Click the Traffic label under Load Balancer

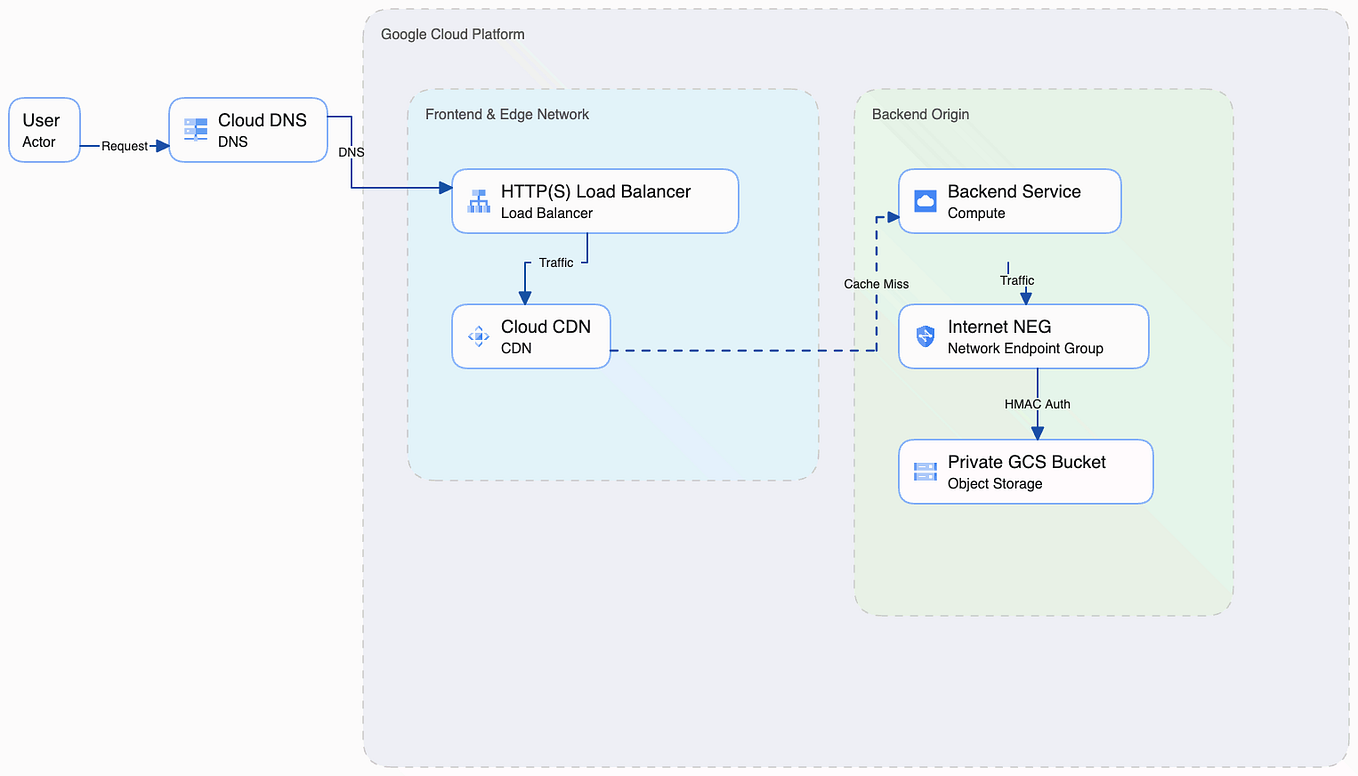(x=556, y=262)
